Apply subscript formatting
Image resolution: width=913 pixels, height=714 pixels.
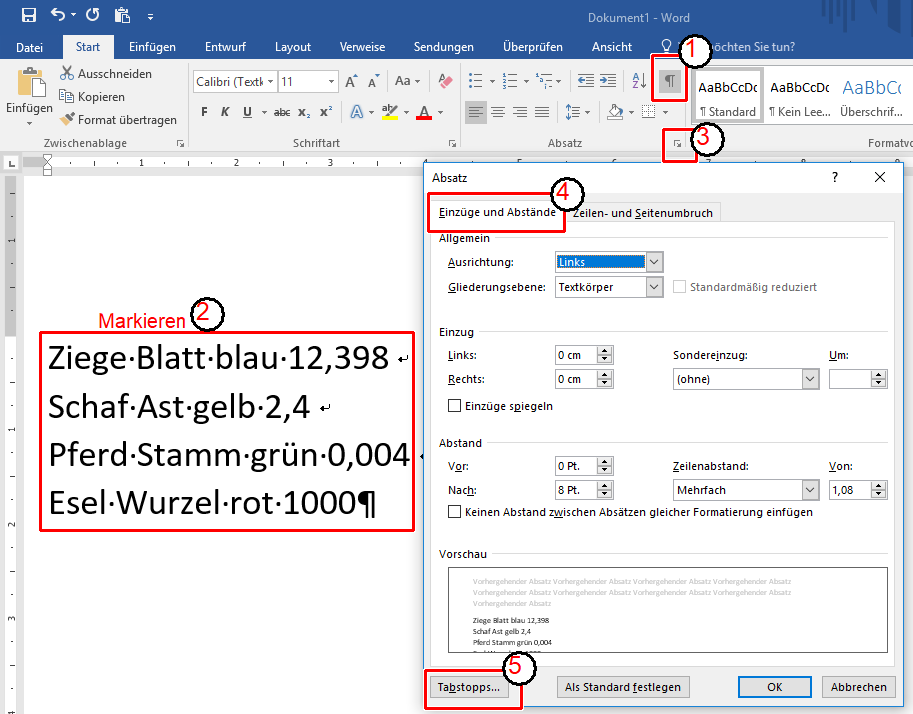point(304,112)
